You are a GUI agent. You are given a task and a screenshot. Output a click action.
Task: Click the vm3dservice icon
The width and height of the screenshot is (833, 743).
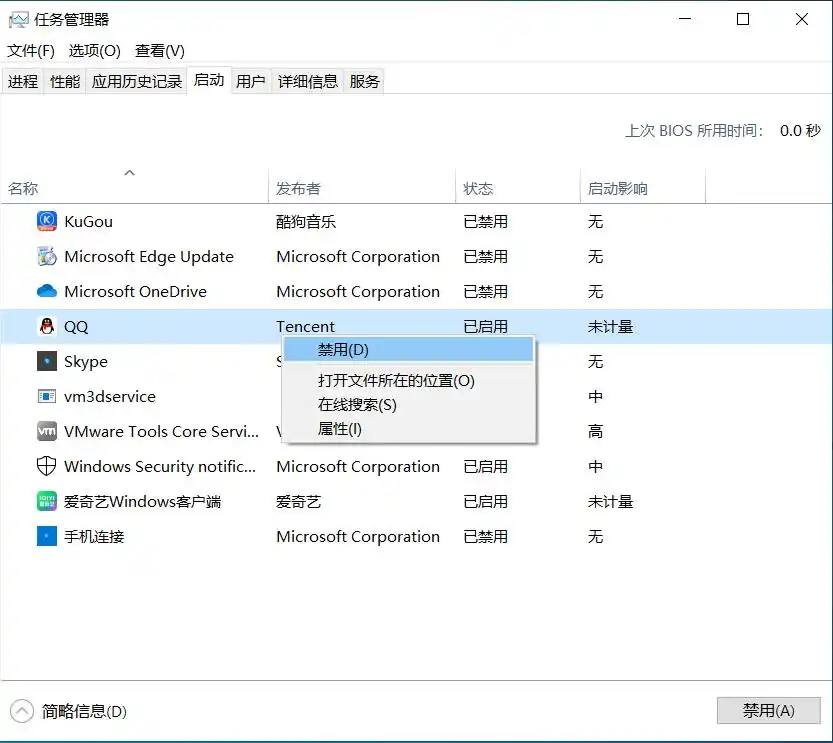coord(46,396)
